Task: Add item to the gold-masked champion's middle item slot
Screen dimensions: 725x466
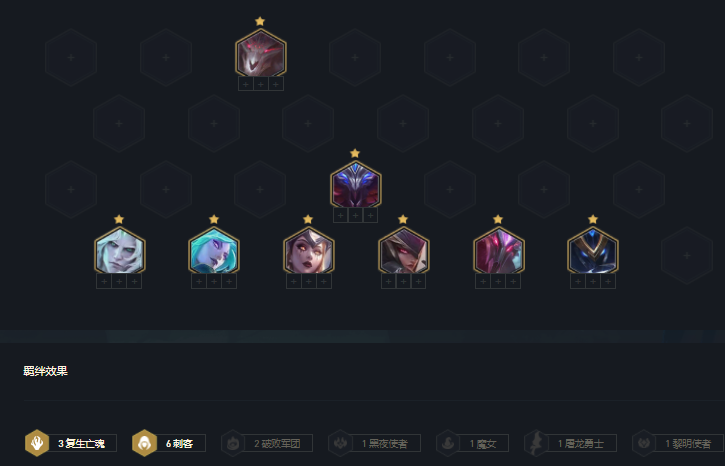Action: point(593,281)
